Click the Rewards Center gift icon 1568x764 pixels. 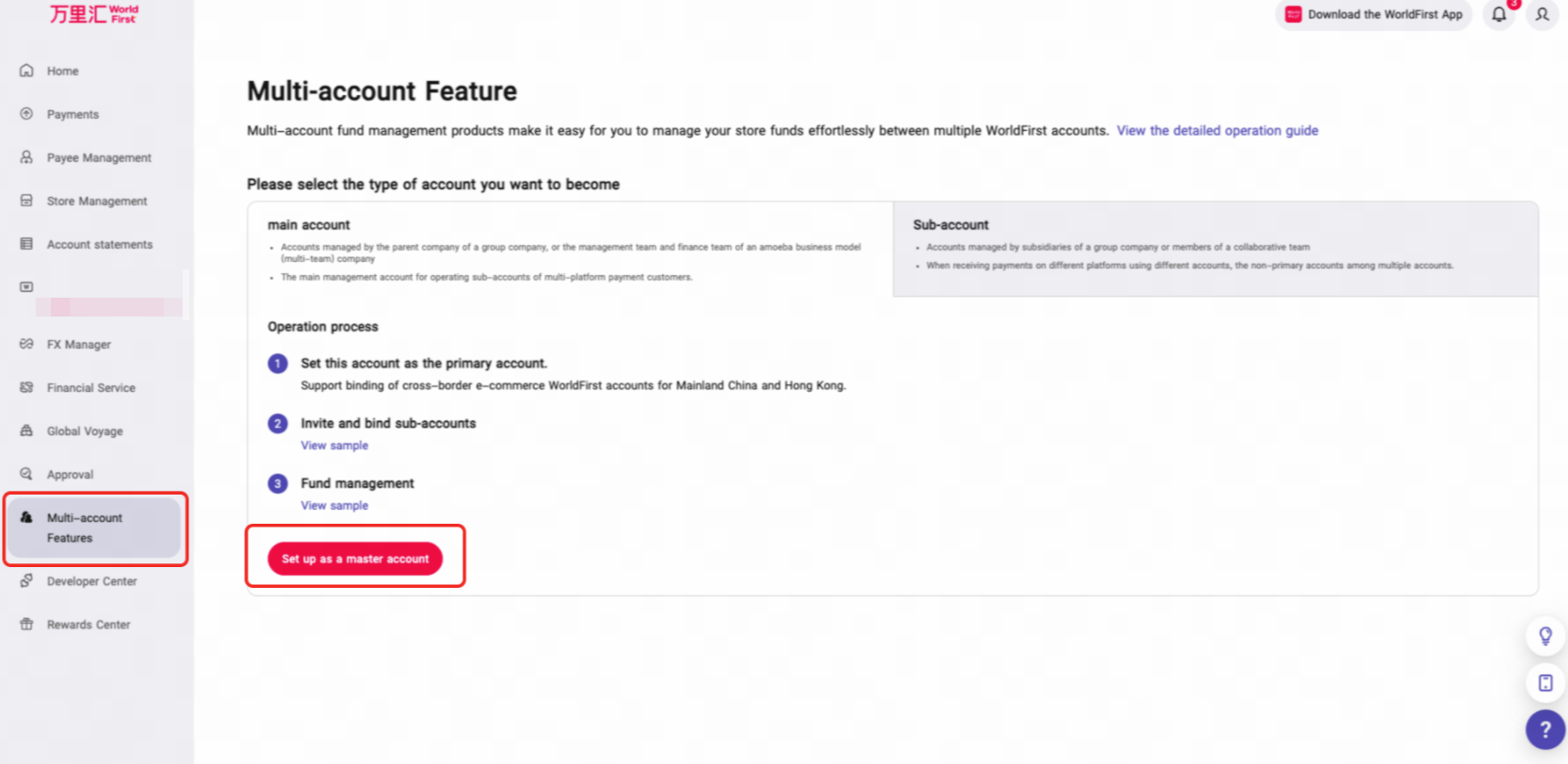pyautogui.click(x=26, y=625)
